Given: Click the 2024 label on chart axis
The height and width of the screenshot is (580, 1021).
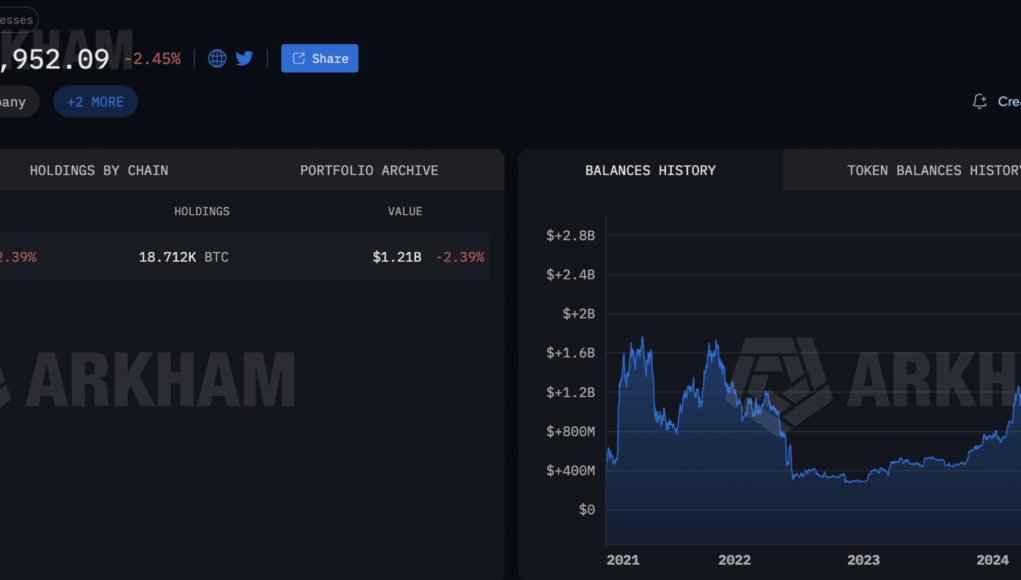Looking at the screenshot, I should pyautogui.click(x=992, y=560).
